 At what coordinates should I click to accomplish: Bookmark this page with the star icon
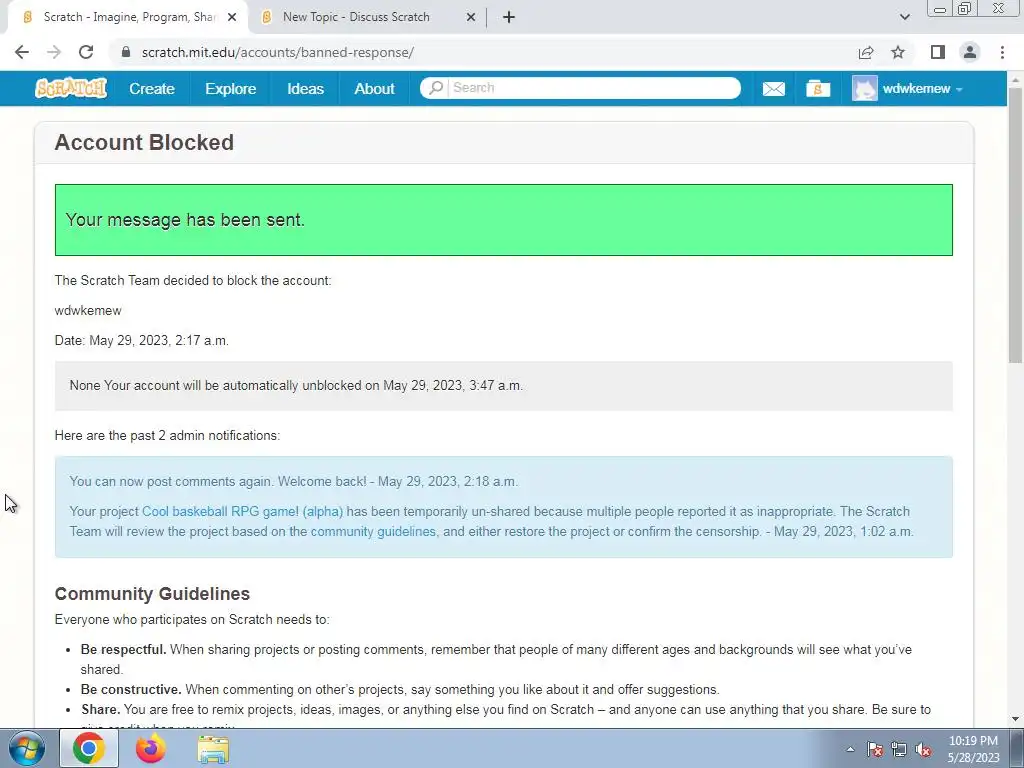(898, 52)
